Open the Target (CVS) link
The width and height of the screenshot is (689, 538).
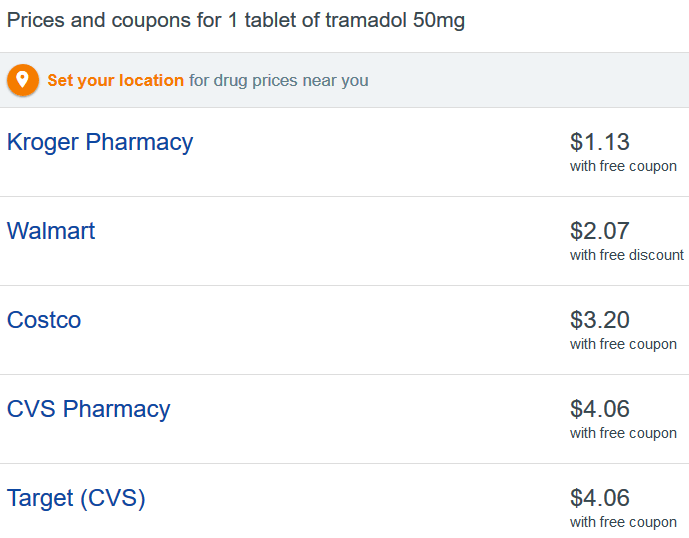76,498
